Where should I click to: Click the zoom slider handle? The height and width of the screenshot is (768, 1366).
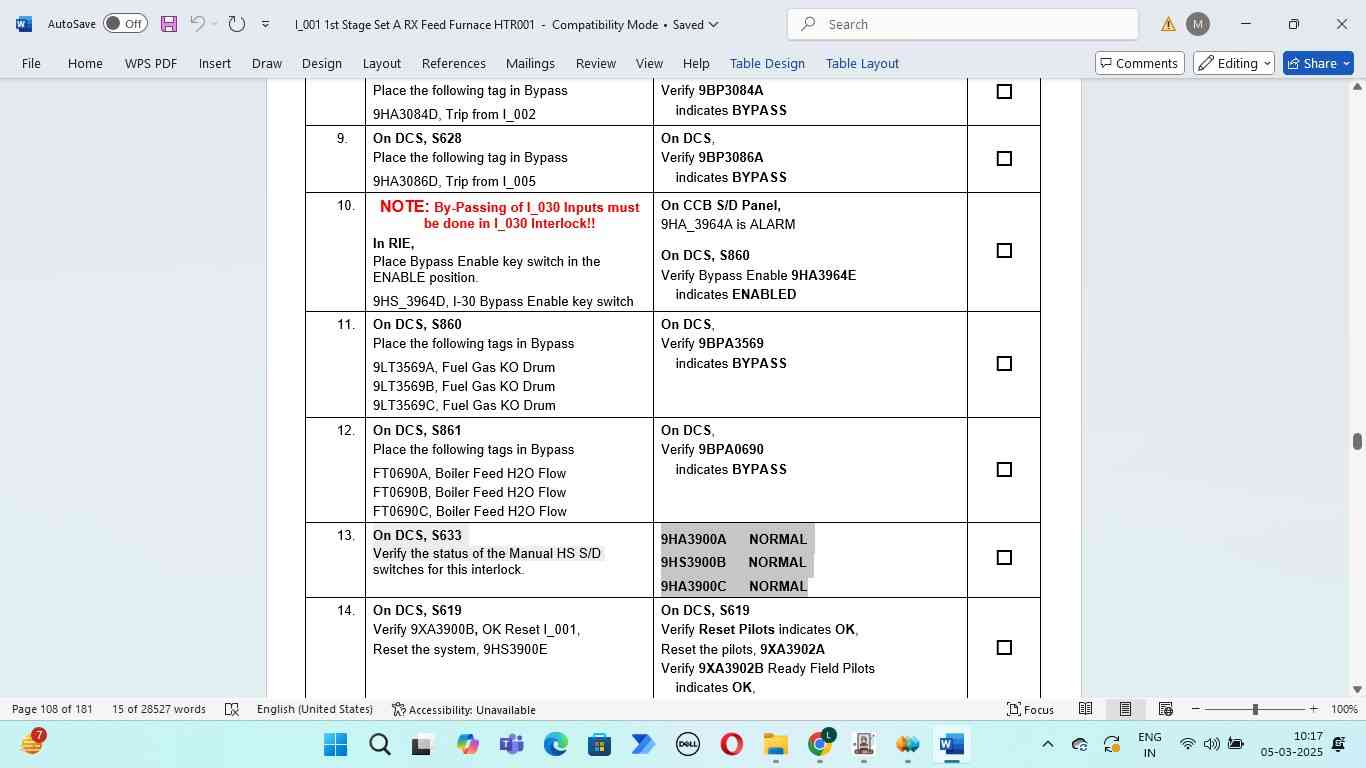coord(1255,709)
